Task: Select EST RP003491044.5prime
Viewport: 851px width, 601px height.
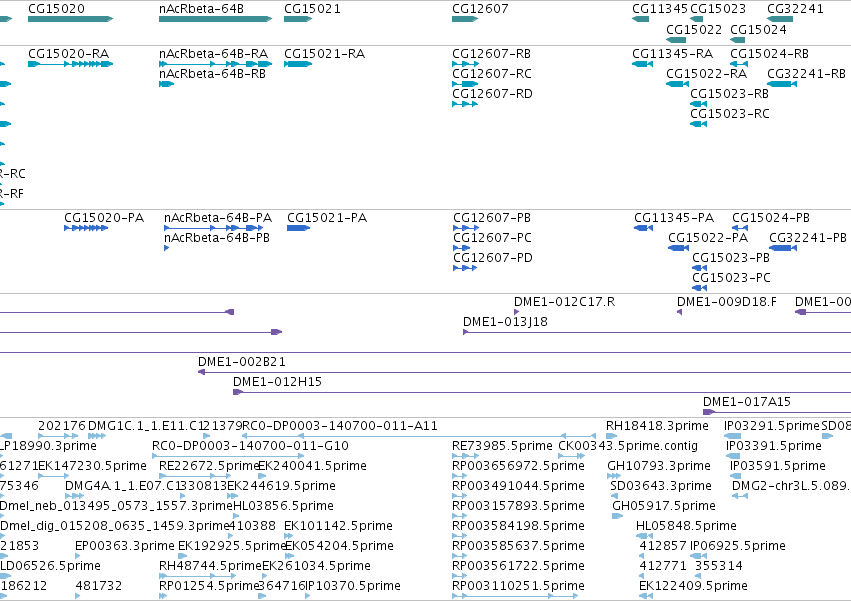Action: tap(459, 497)
